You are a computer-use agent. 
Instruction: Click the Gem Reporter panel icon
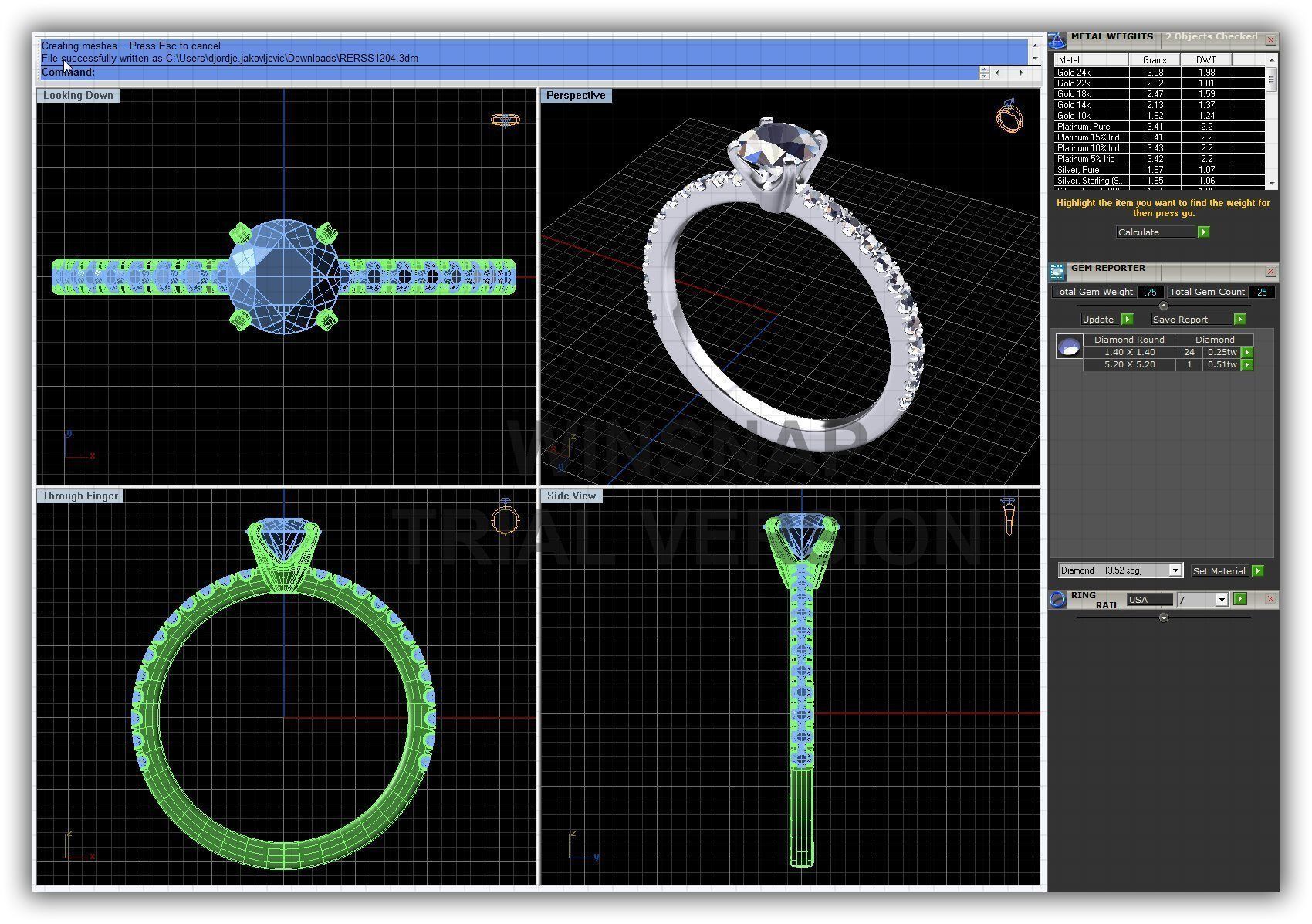[x=1057, y=271]
